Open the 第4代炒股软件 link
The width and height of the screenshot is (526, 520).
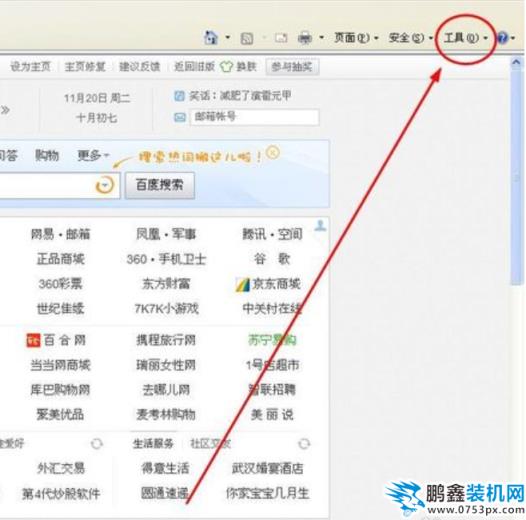61,493
